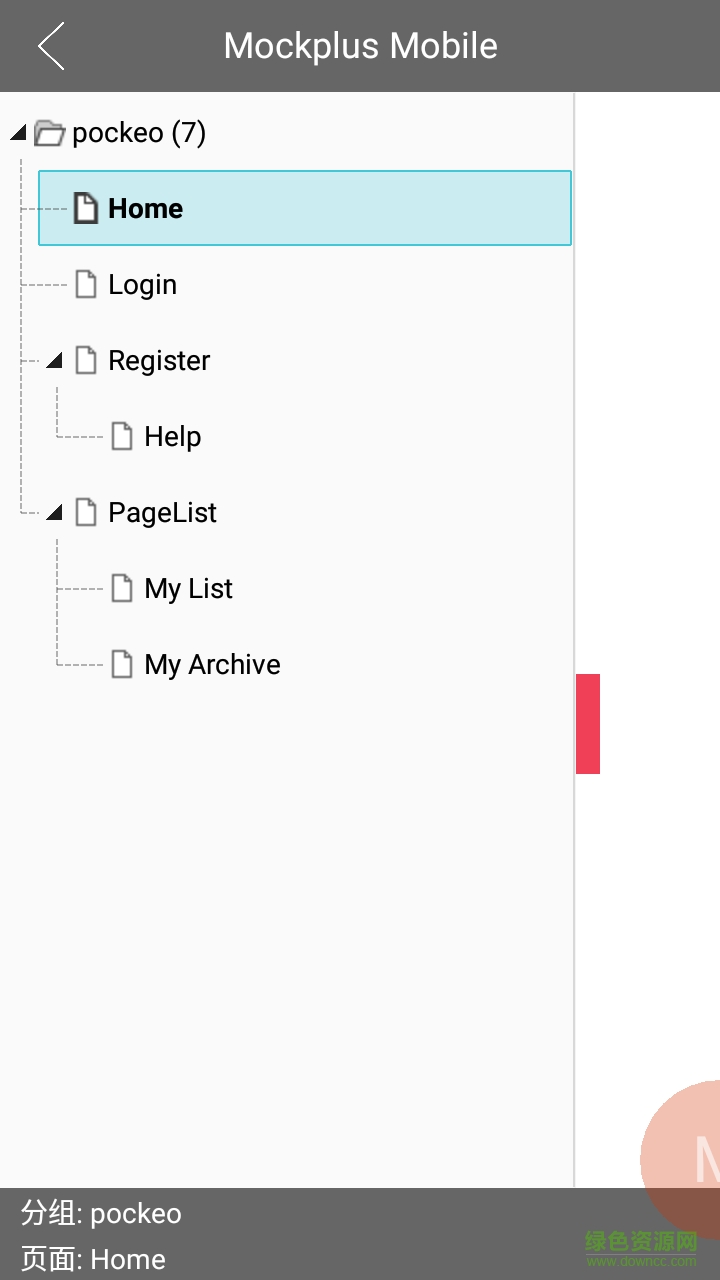The image size is (720, 1280).
Task: Choose the My Archive page
Action: (212, 665)
